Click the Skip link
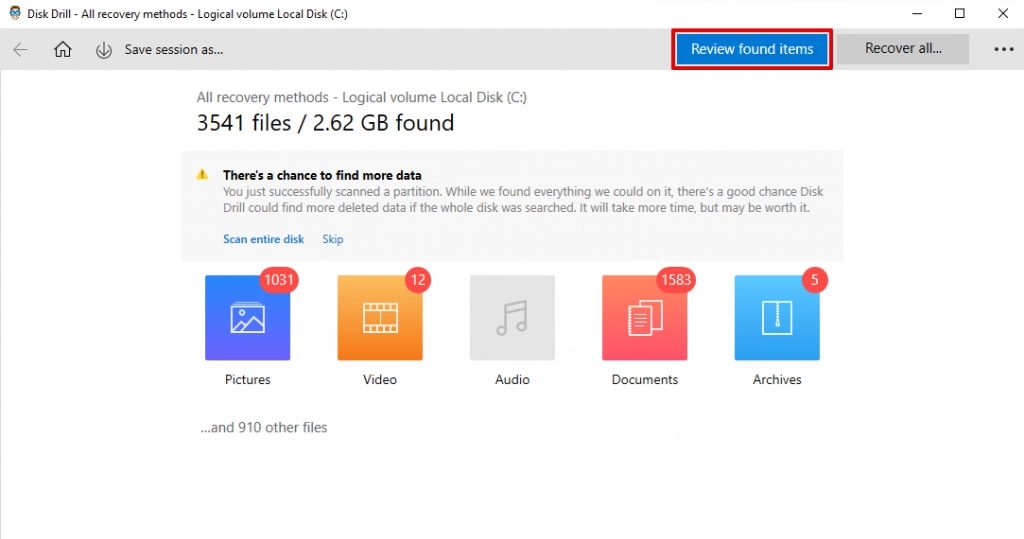The height and width of the screenshot is (539, 1024). [332, 239]
